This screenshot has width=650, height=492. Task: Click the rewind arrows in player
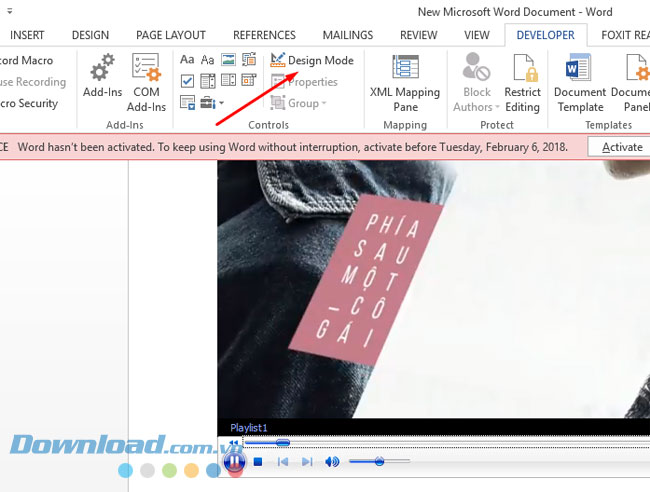[x=235, y=443]
